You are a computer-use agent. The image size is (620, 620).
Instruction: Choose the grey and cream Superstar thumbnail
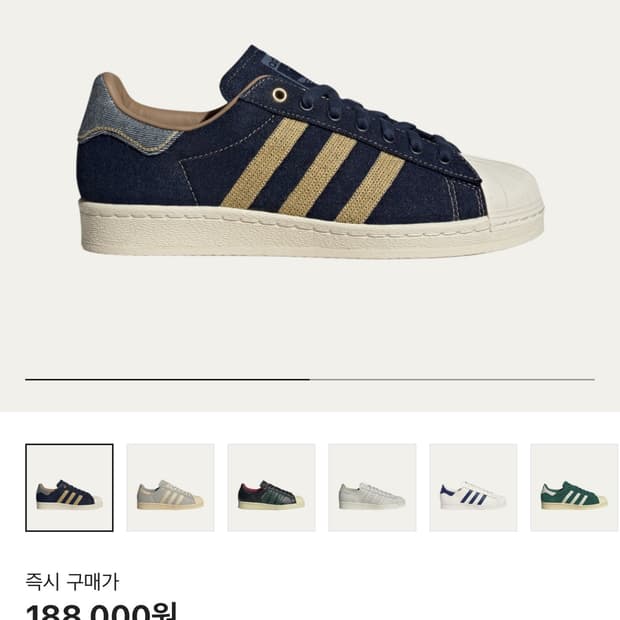[170, 488]
